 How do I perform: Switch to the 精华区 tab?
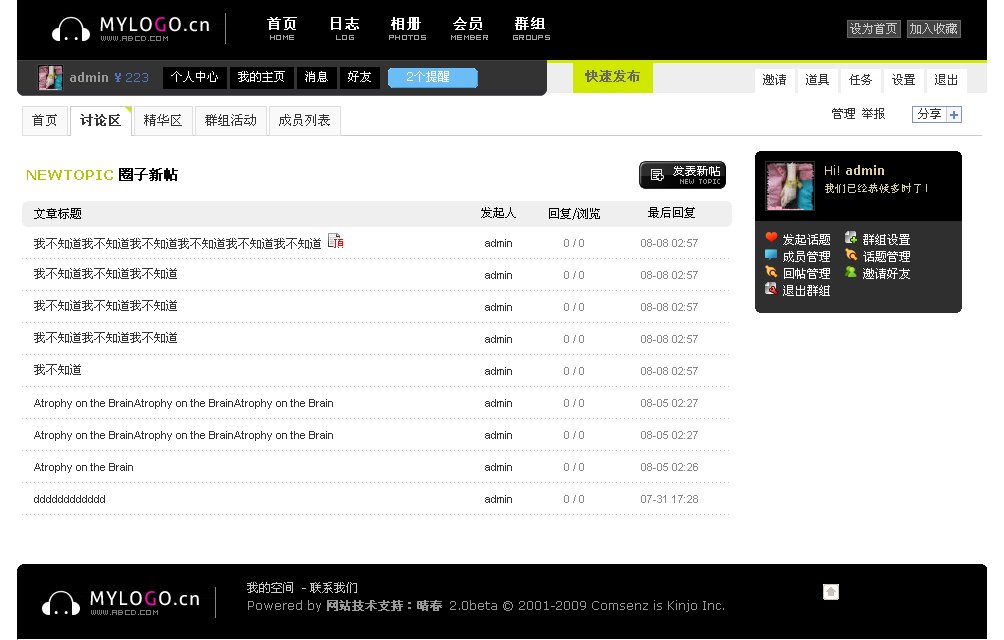(163, 120)
